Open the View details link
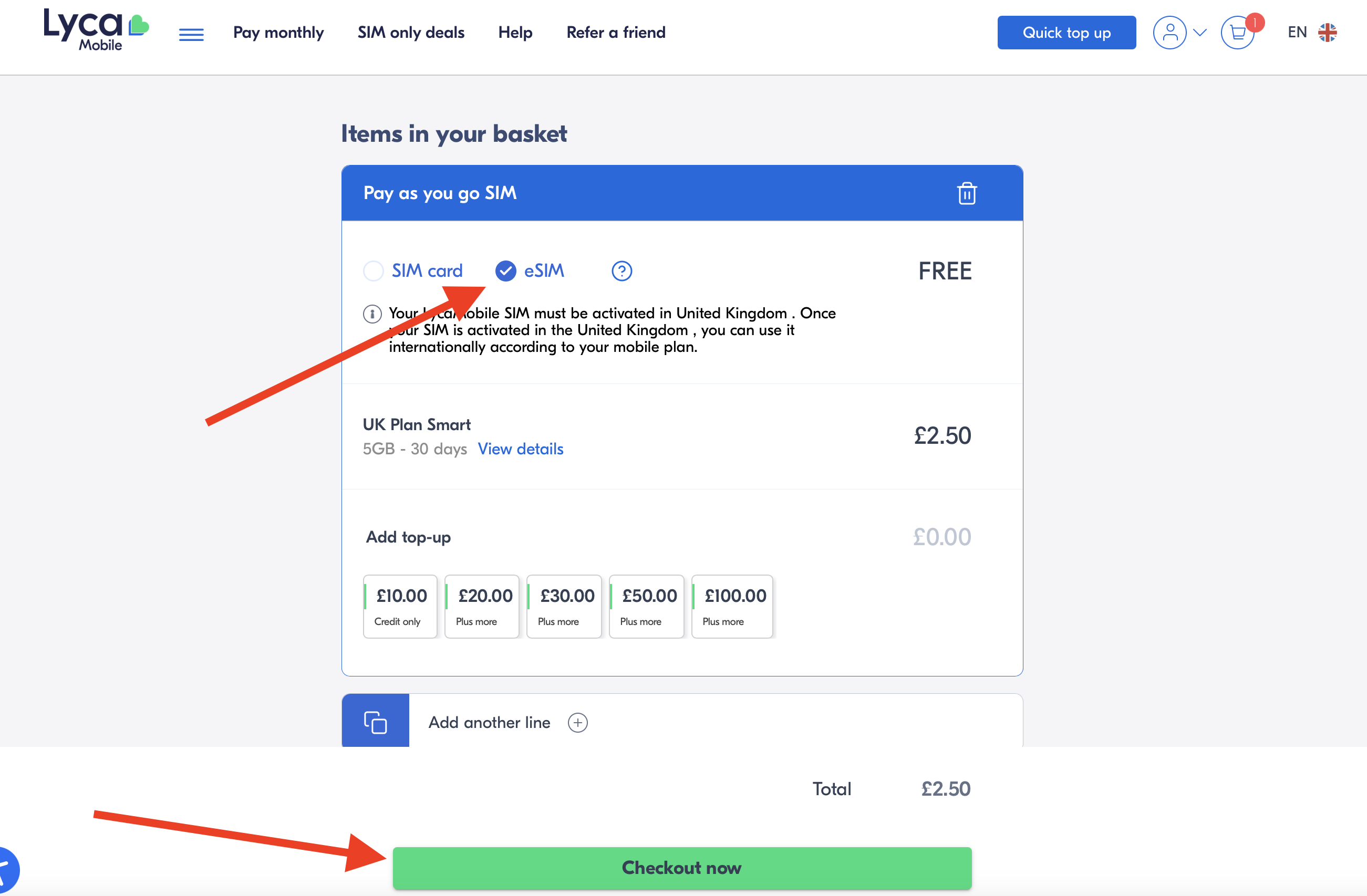This screenshot has height=896, width=1367. point(521,449)
